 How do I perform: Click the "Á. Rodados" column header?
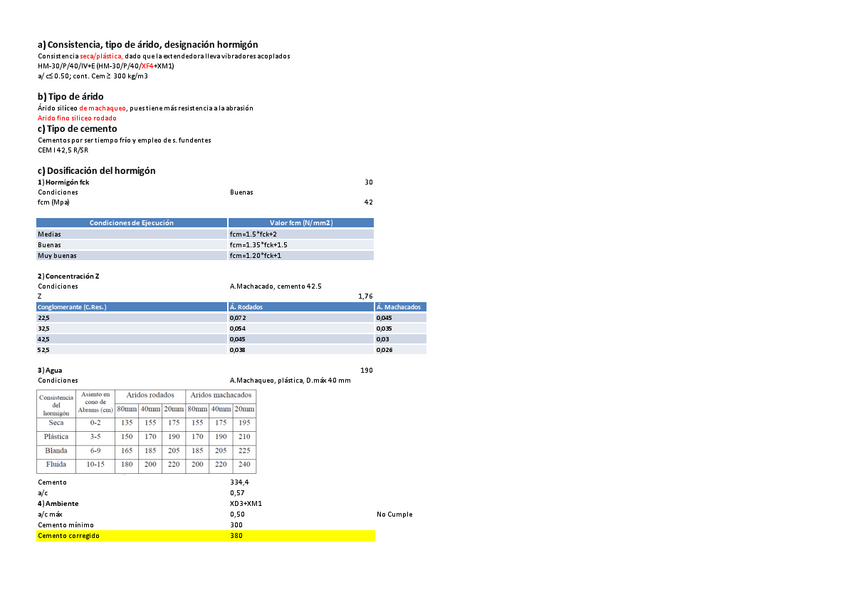pyautogui.click(x=301, y=307)
